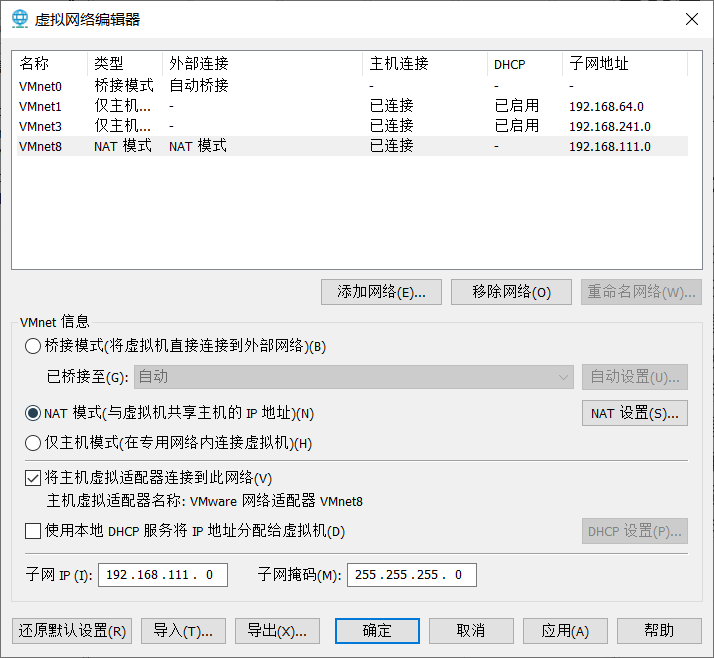The image size is (714, 658).
Task: Toggle connect host virtual adapter checkbox
Action: coord(33,479)
